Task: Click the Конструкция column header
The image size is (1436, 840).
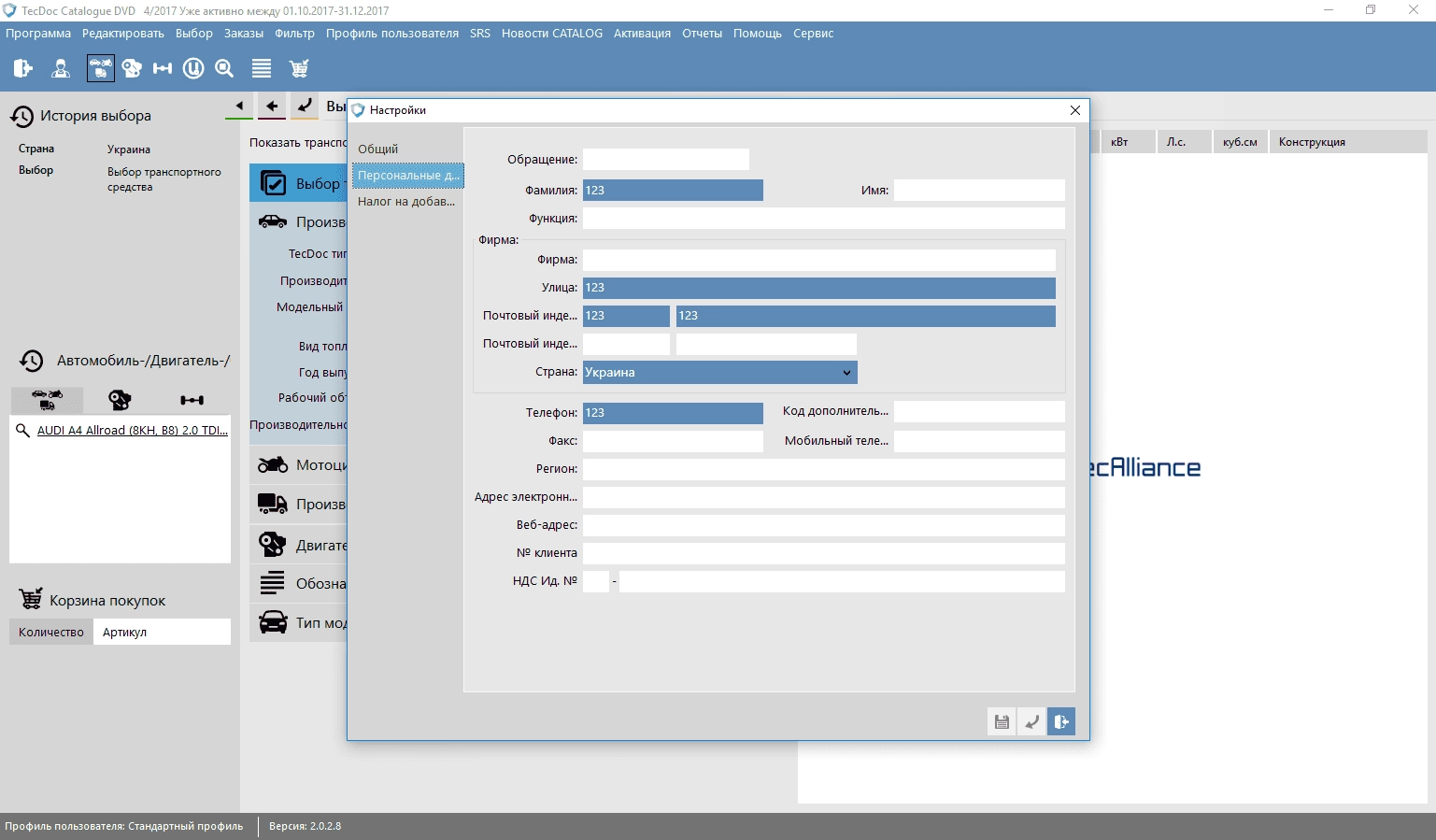Action: [1347, 142]
